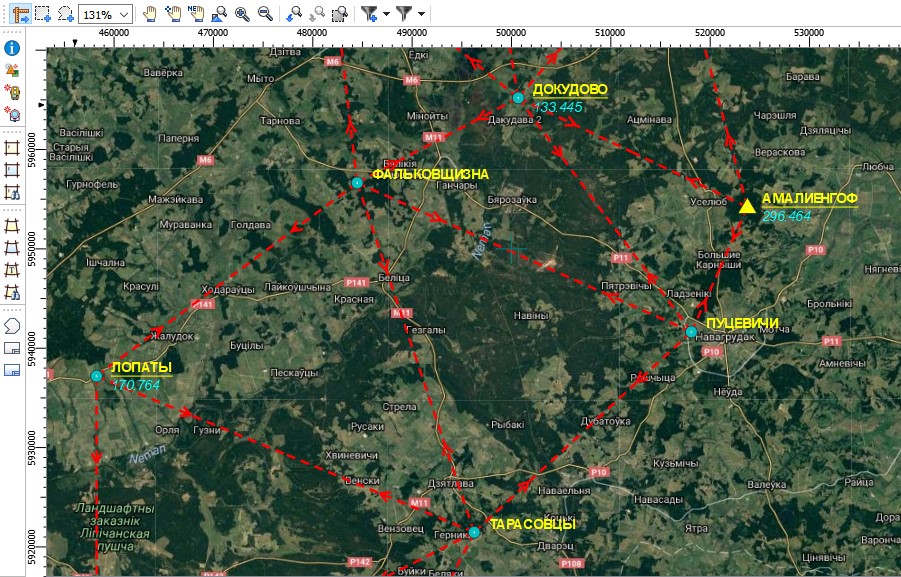Activate the pan hand tool
Image resolution: width=901 pixels, height=577 pixels.
149,14
